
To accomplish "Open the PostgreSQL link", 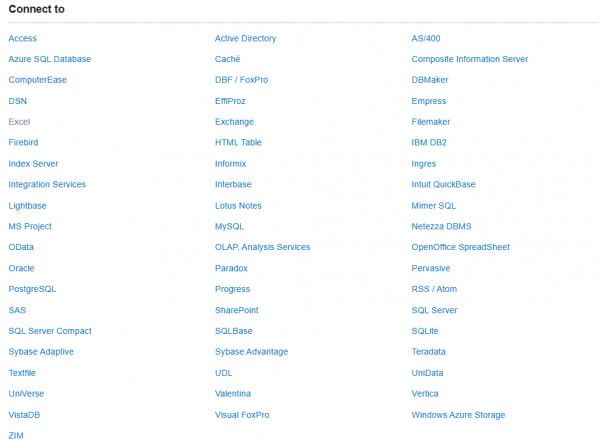I will coord(32,289).
